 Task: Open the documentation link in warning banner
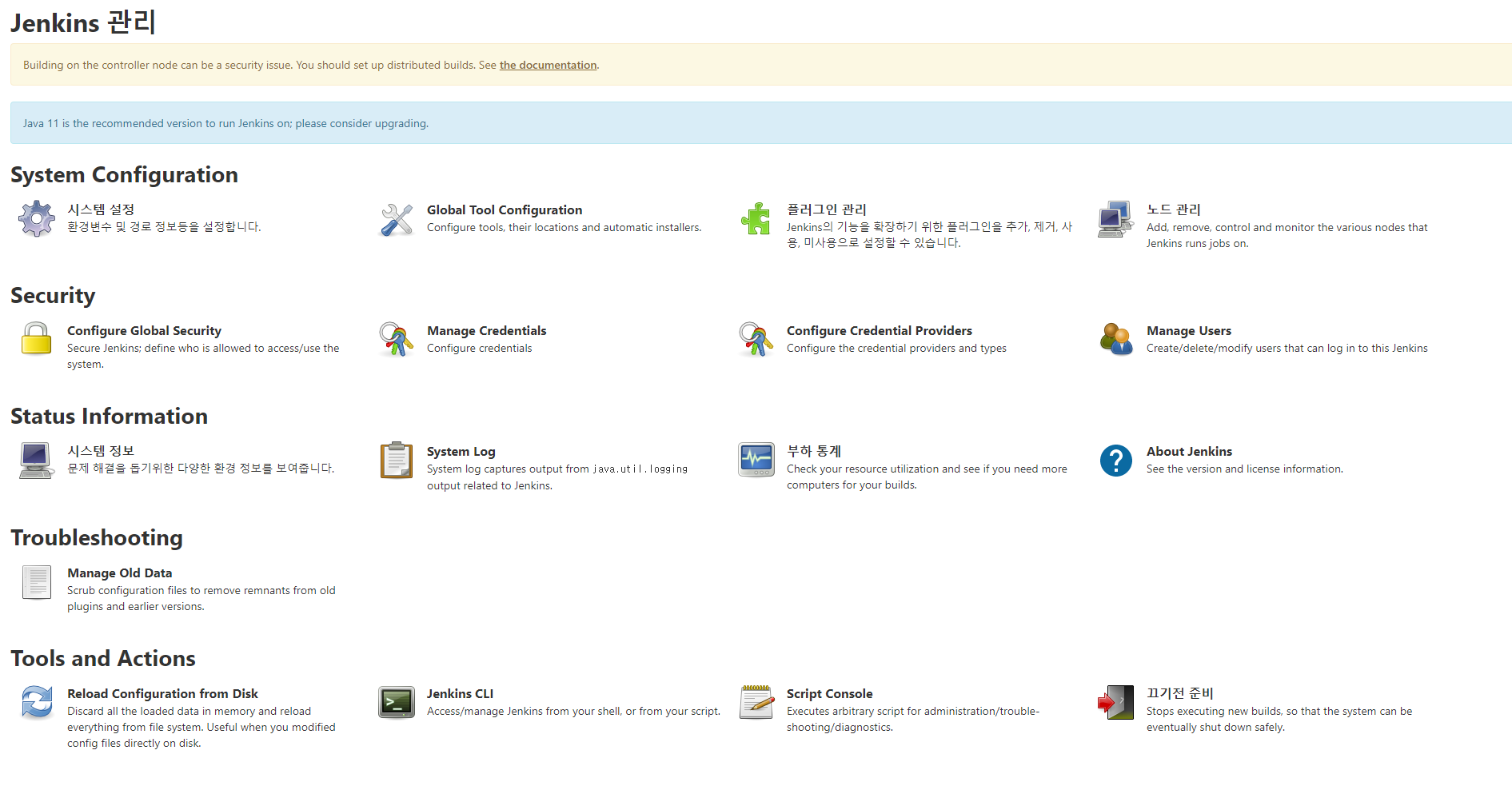tap(549, 66)
